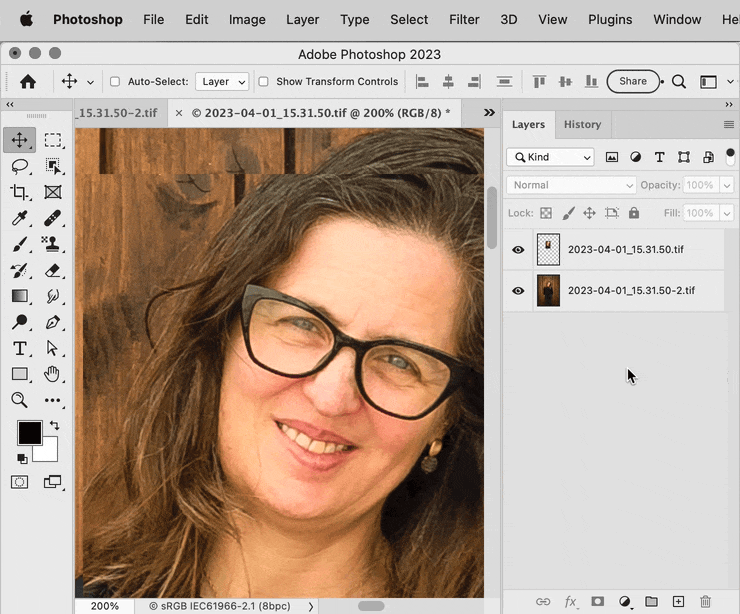This screenshot has width=740, height=614.
Task: Align horizontal centers in options bar
Action: coord(448,82)
